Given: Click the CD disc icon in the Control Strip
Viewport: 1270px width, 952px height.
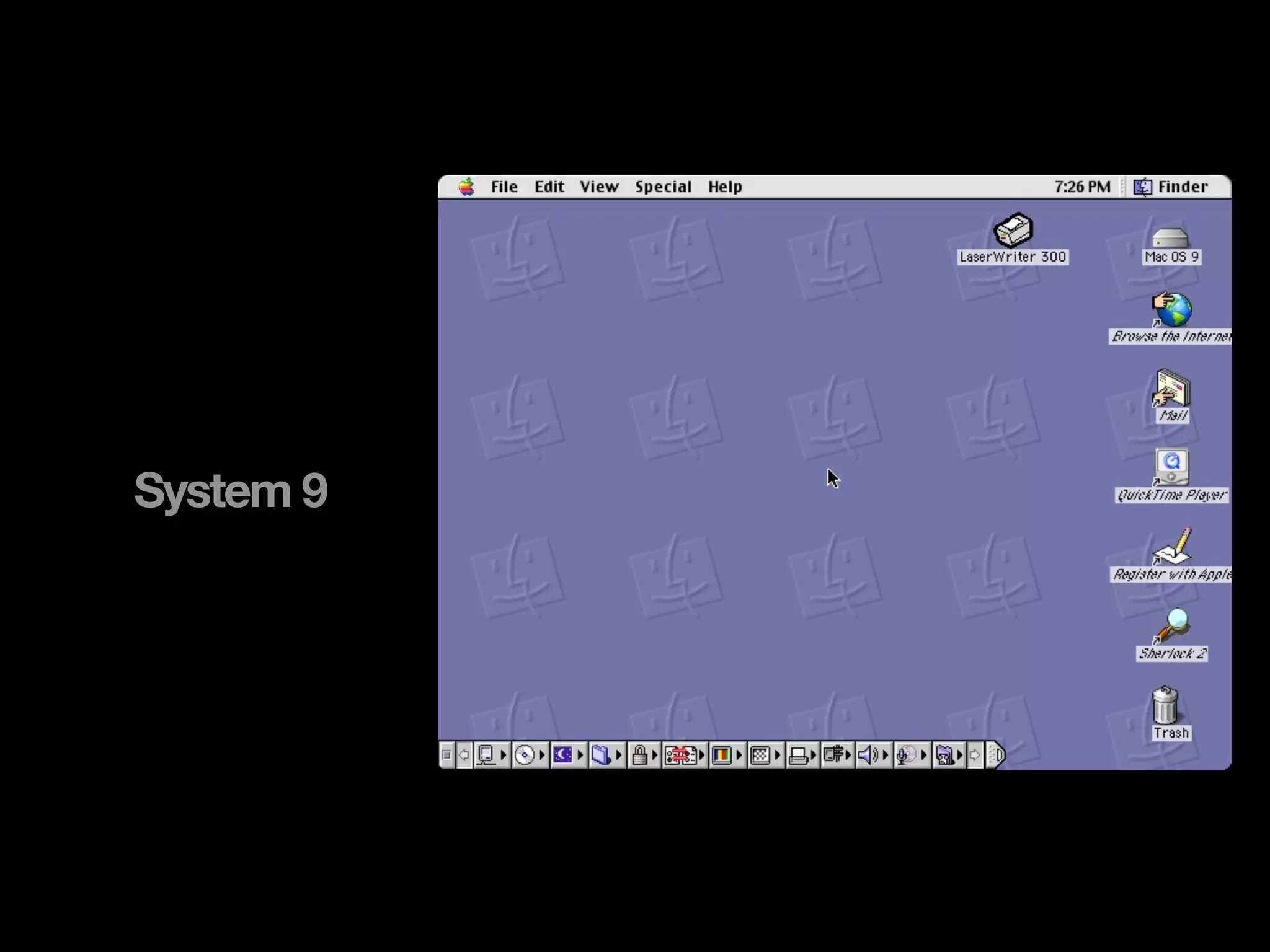Looking at the screenshot, I should [525, 755].
